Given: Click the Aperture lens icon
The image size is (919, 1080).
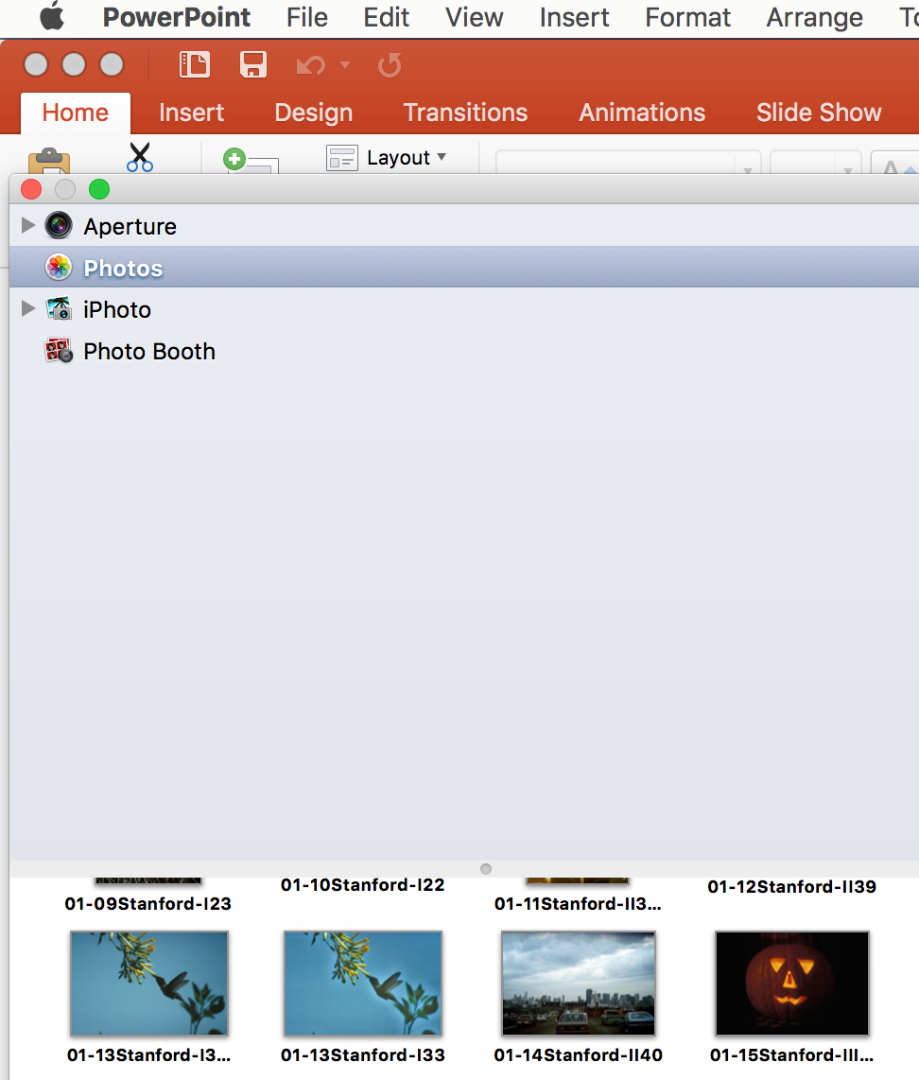Looking at the screenshot, I should (x=59, y=225).
